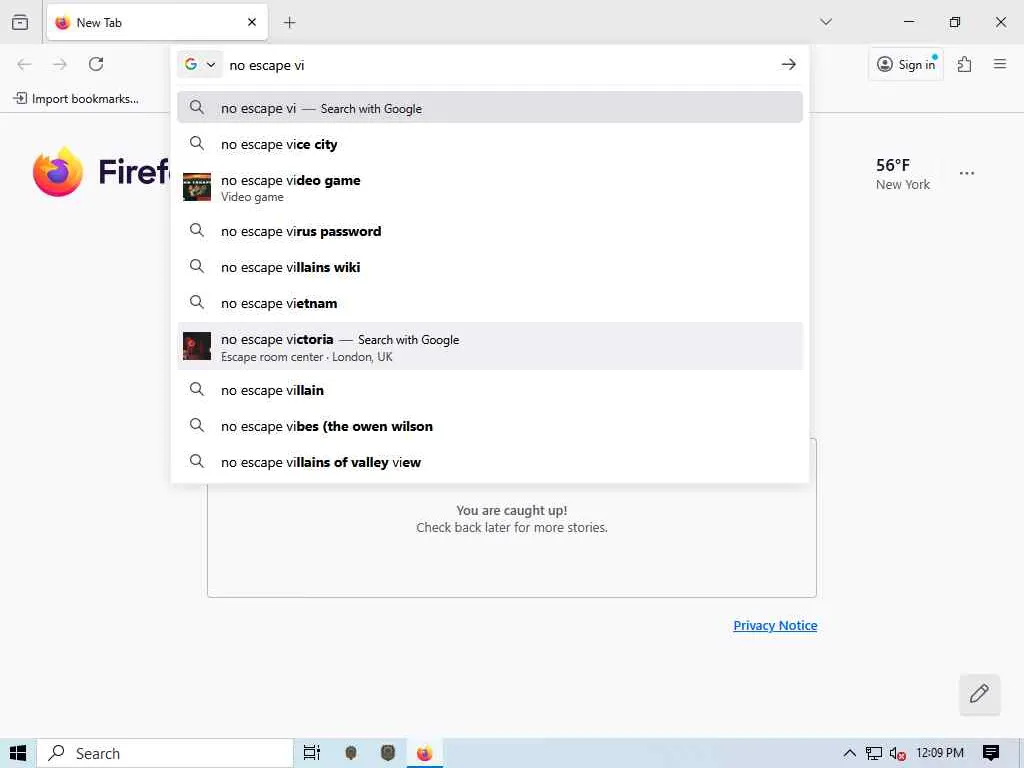
Task: Open a new tab with plus button
Action: (289, 23)
